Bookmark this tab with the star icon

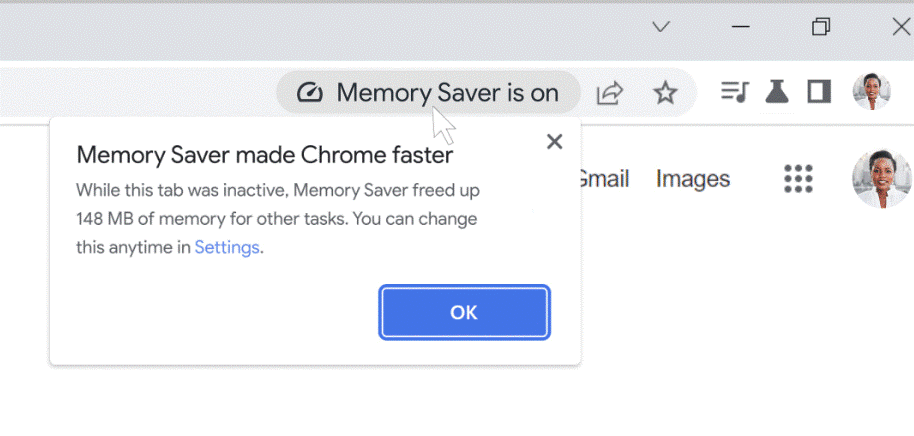(665, 93)
